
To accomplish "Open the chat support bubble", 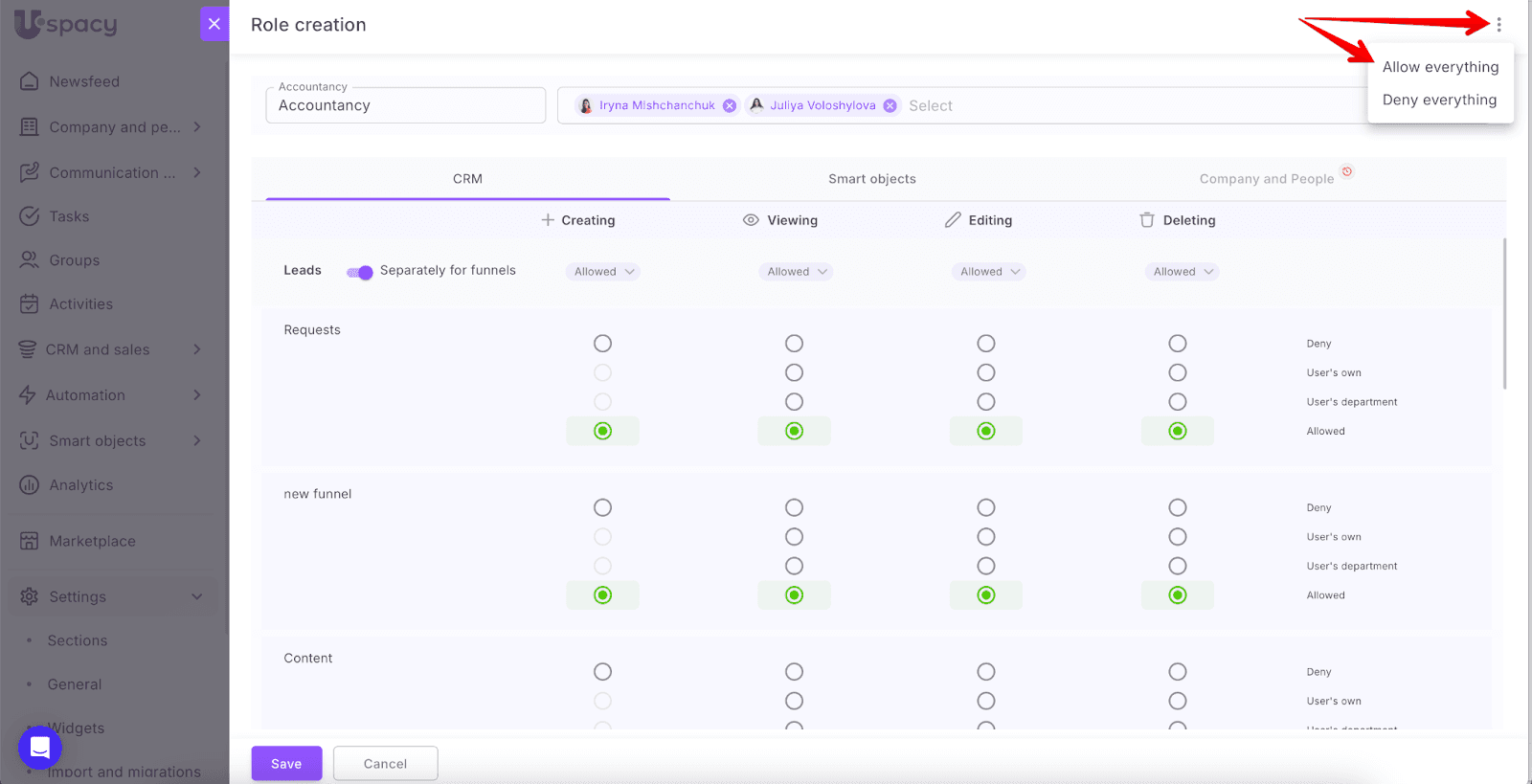I will (40, 748).
